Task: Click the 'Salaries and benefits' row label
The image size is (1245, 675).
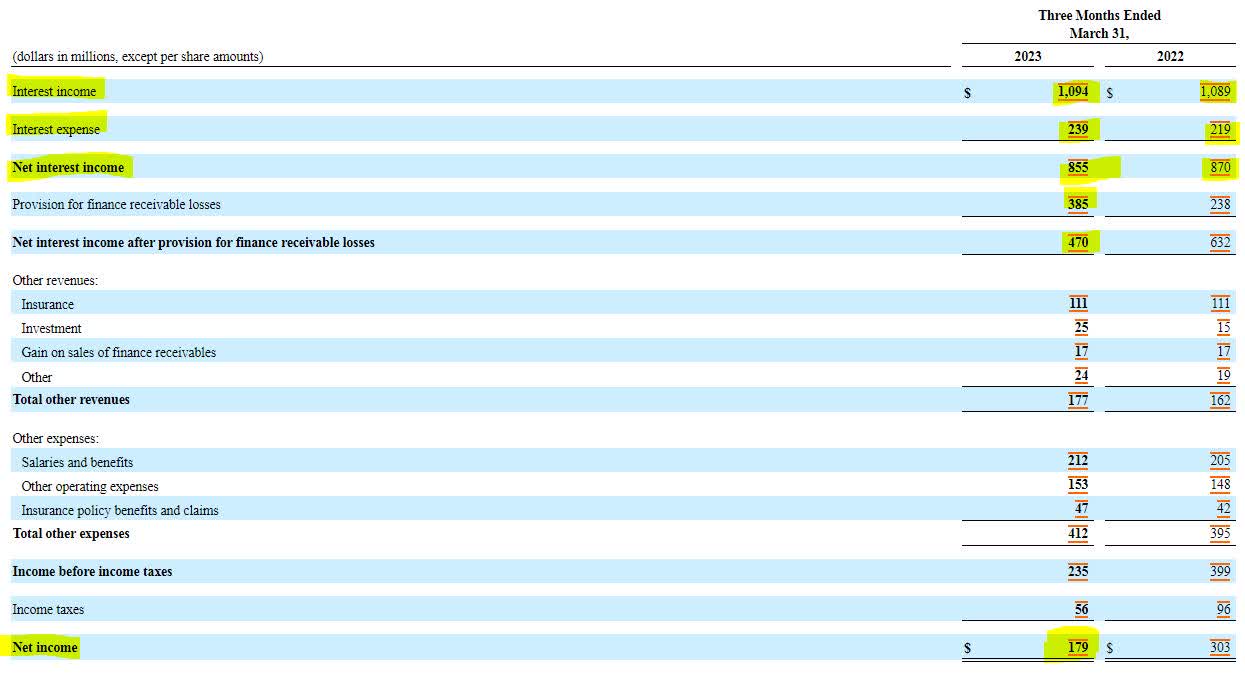Action: click(x=78, y=462)
